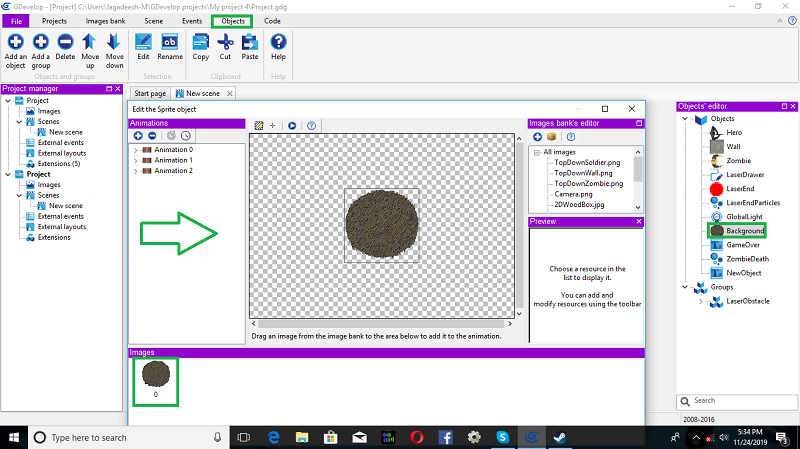Viewport: 800px width, 449px height.
Task: Open the Events ribbon tab
Action: click(x=191, y=20)
